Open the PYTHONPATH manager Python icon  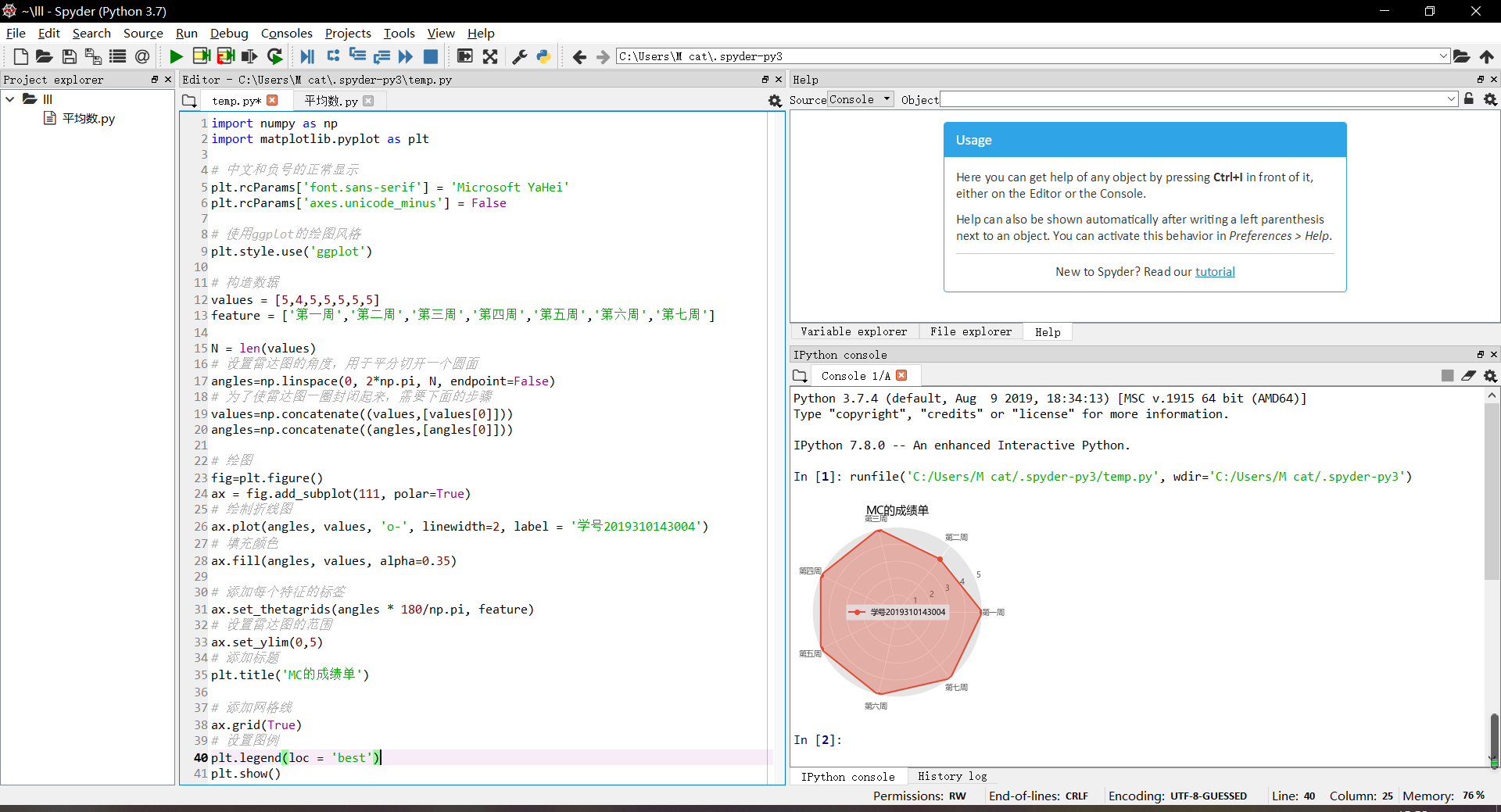543,56
